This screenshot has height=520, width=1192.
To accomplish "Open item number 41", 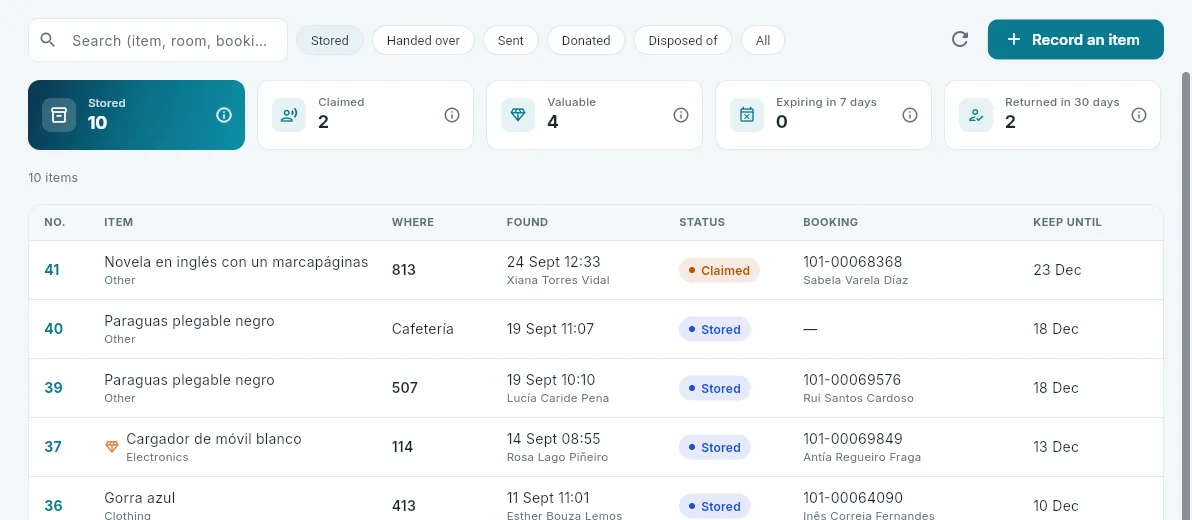I will (x=52, y=270).
